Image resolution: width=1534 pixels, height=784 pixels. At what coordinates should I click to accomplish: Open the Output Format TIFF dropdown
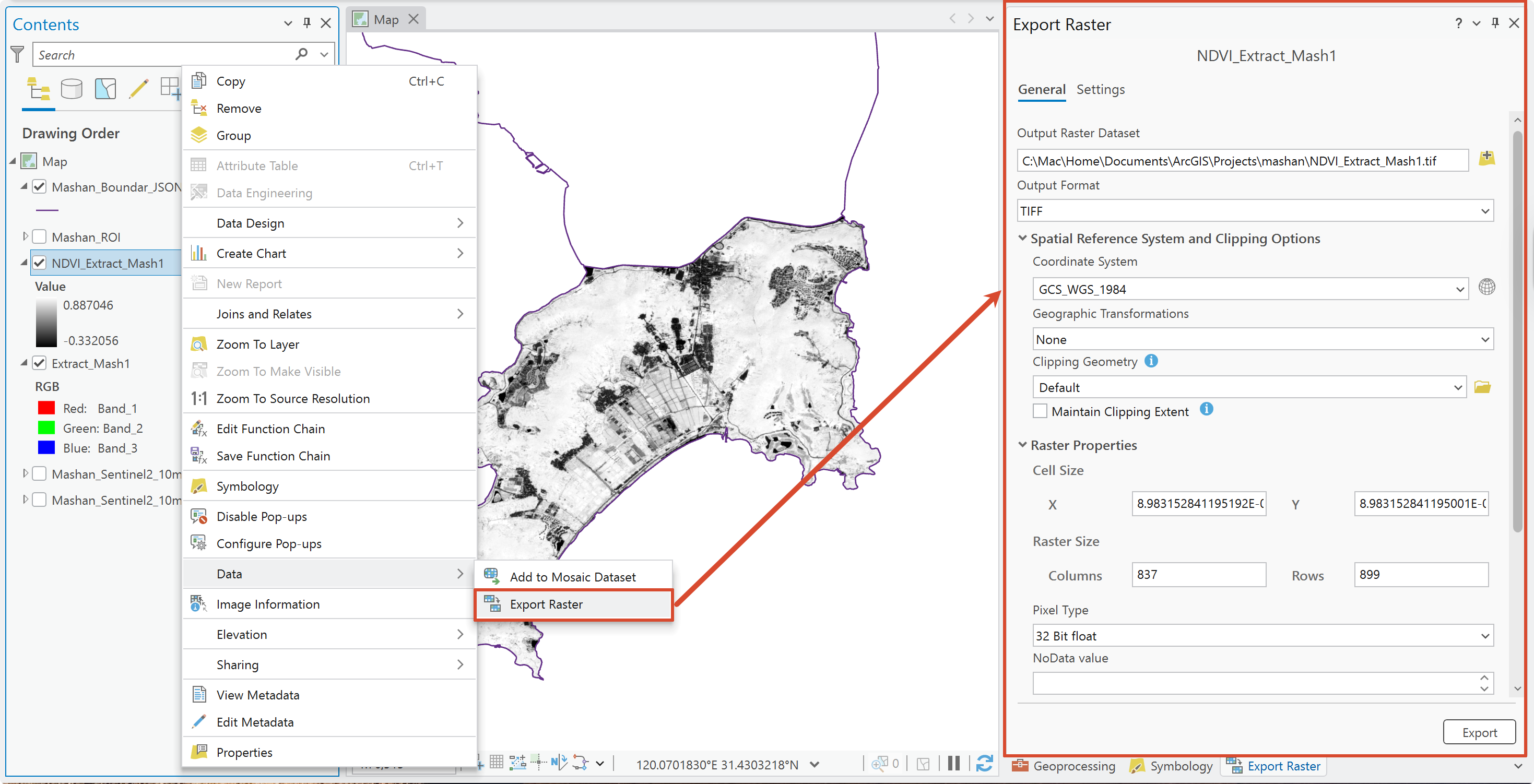tap(1255, 211)
